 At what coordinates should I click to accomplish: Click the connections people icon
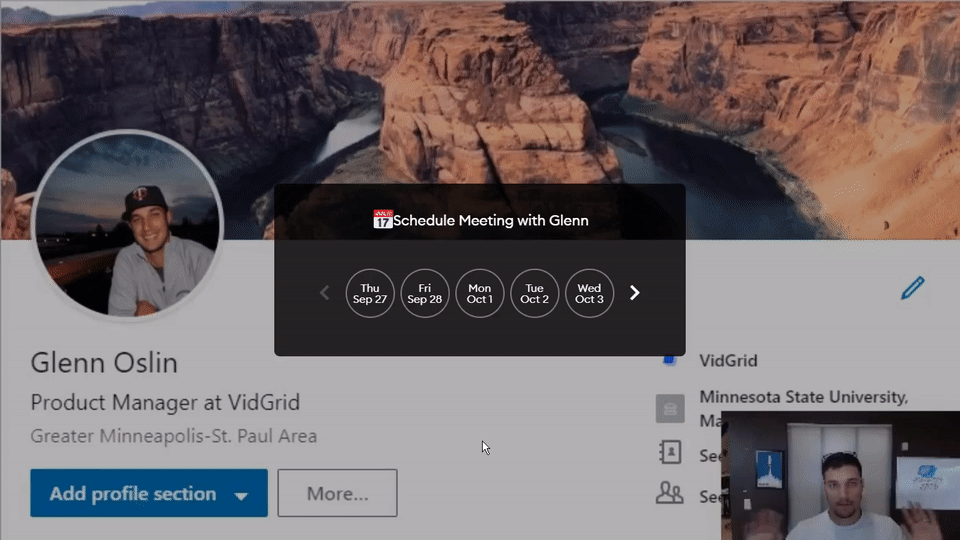coord(669,493)
